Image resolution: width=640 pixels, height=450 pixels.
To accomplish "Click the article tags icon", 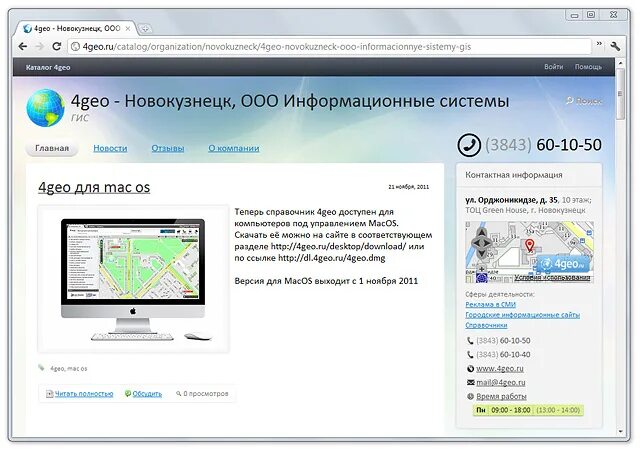I will click(41, 368).
